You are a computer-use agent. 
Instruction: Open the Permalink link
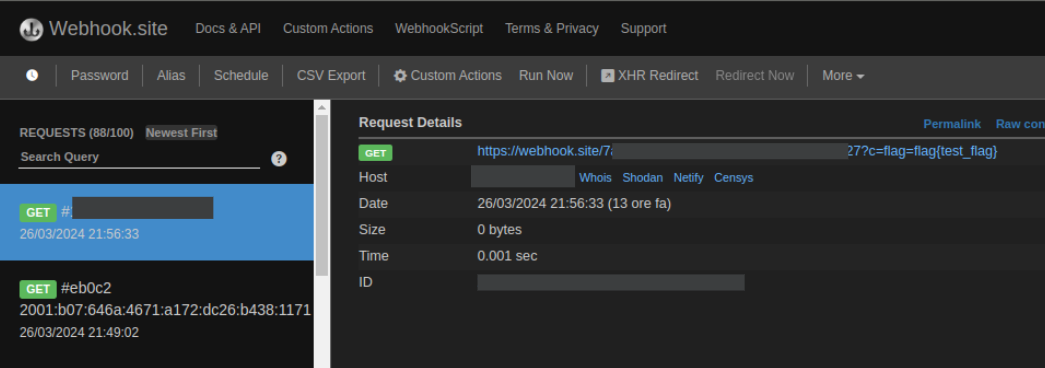[x=952, y=124]
